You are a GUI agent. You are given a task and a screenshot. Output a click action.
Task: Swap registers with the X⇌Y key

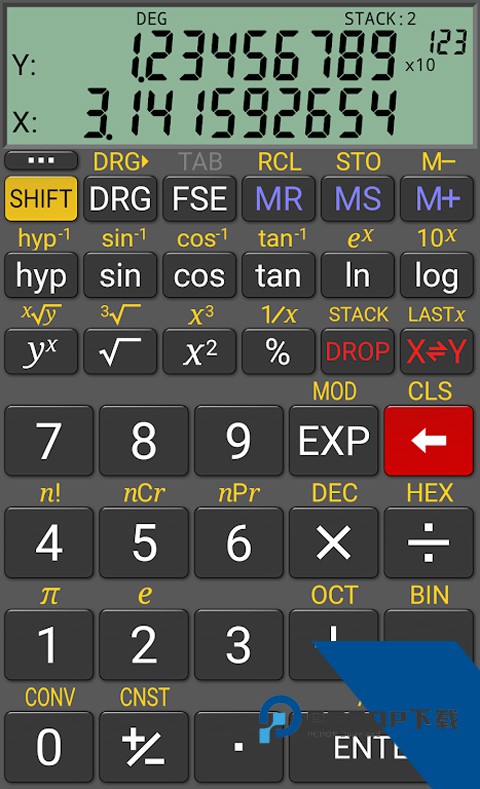(x=437, y=351)
